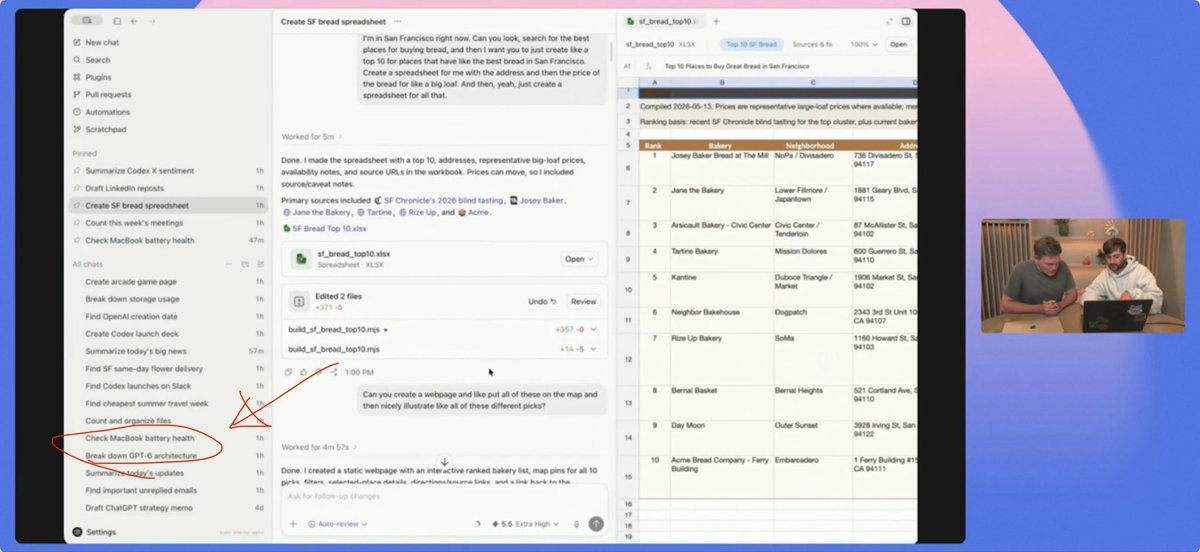The width and height of the screenshot is (1200, 552).
Task: Open SF Chronicle's 2026 blind tasting link
Action: point(437,200)
